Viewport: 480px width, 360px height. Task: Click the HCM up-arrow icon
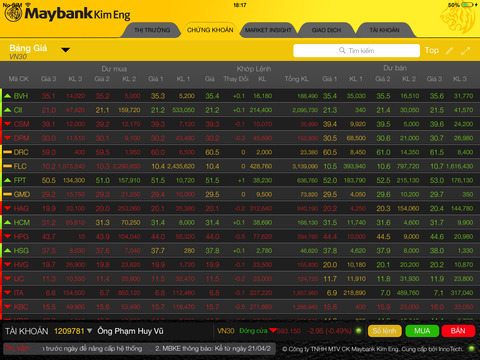coord(7,222)
